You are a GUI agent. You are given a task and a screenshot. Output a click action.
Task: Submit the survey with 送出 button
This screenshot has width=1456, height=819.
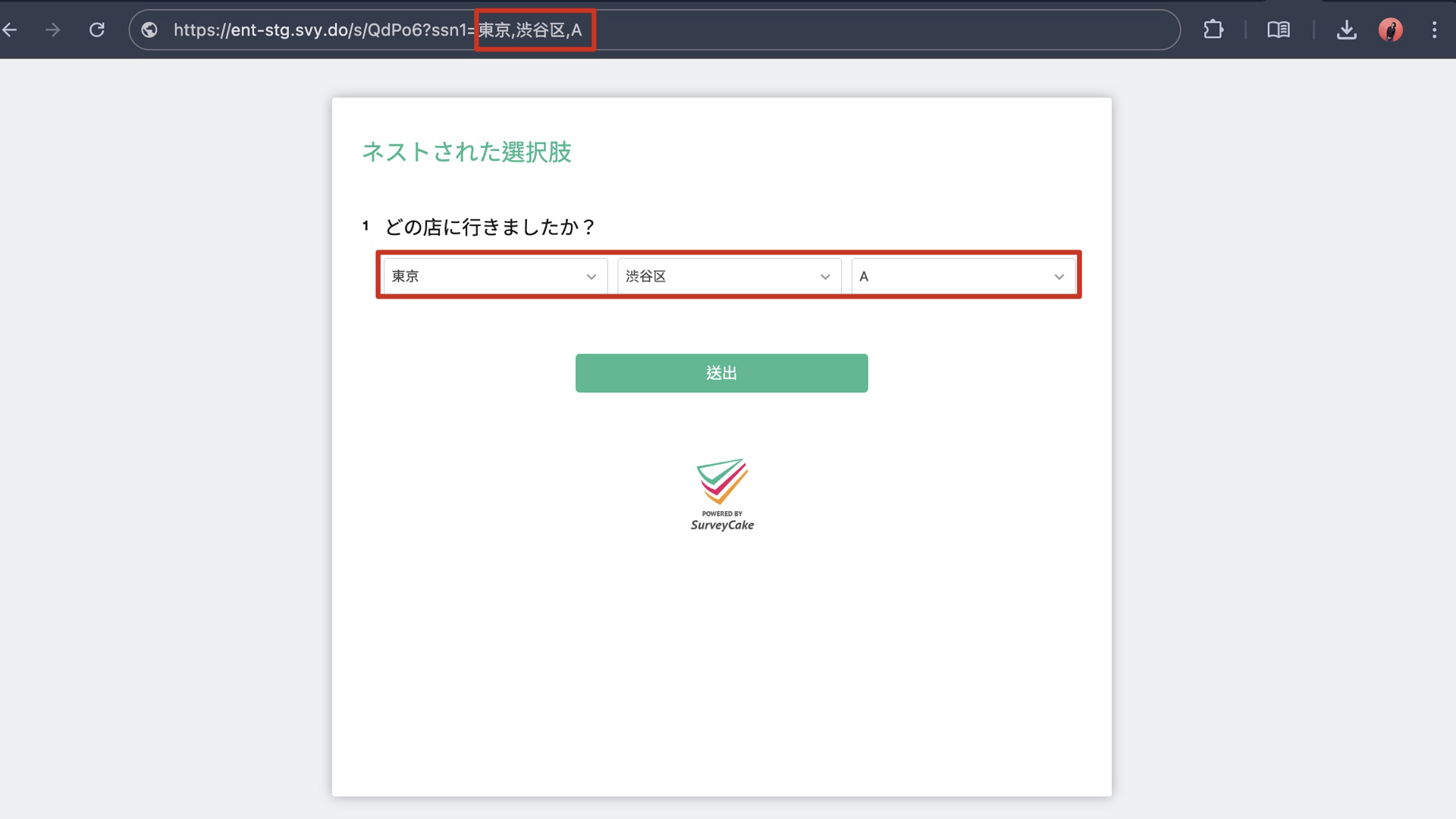[x=721, y=373]
